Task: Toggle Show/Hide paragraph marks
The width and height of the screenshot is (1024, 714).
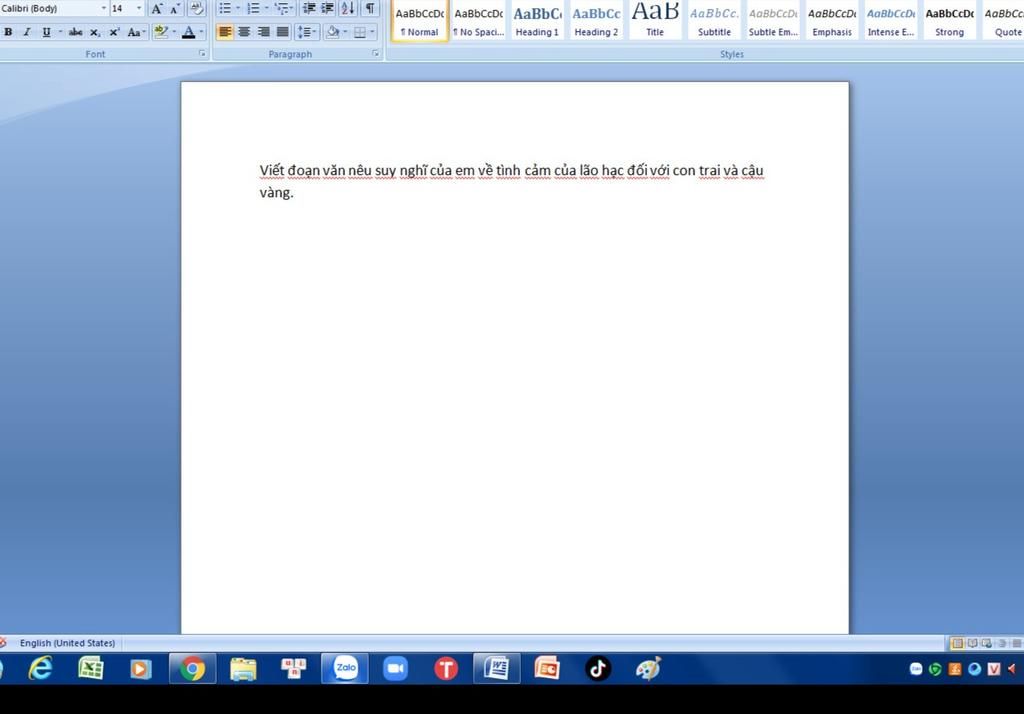Action: coord(370,8)
